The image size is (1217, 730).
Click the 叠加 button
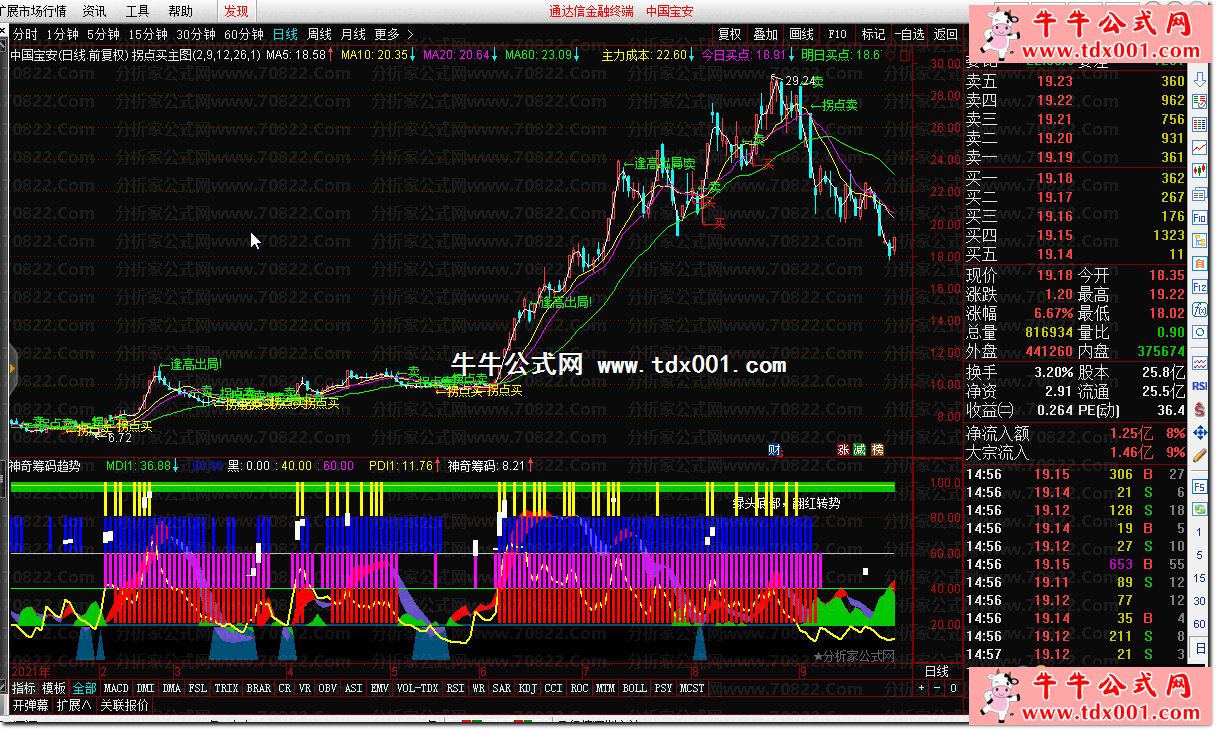pos(766,34)
